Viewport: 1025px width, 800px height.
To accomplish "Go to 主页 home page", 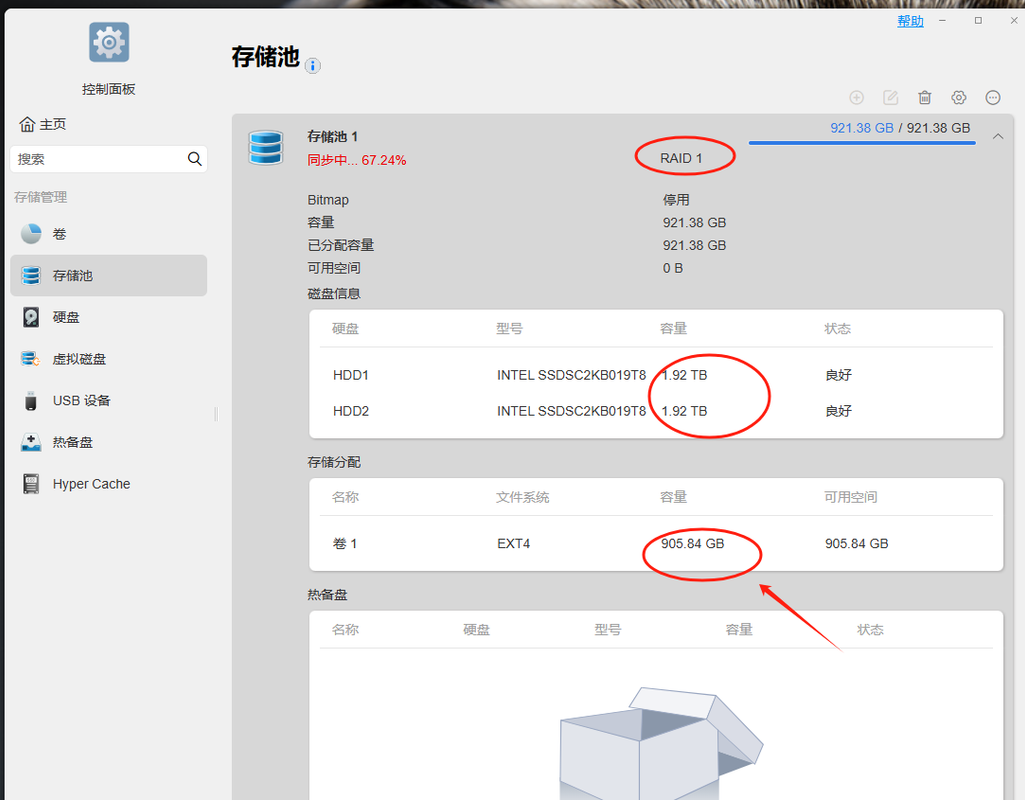I will coord(43,124).
